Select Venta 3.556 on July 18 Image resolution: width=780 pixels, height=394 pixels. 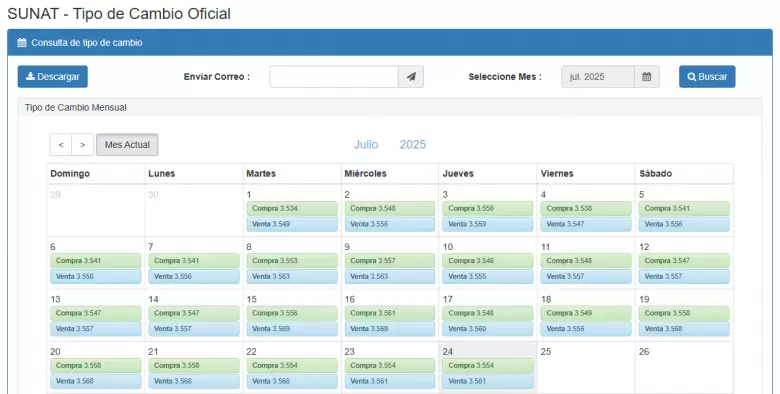point(586,329)
